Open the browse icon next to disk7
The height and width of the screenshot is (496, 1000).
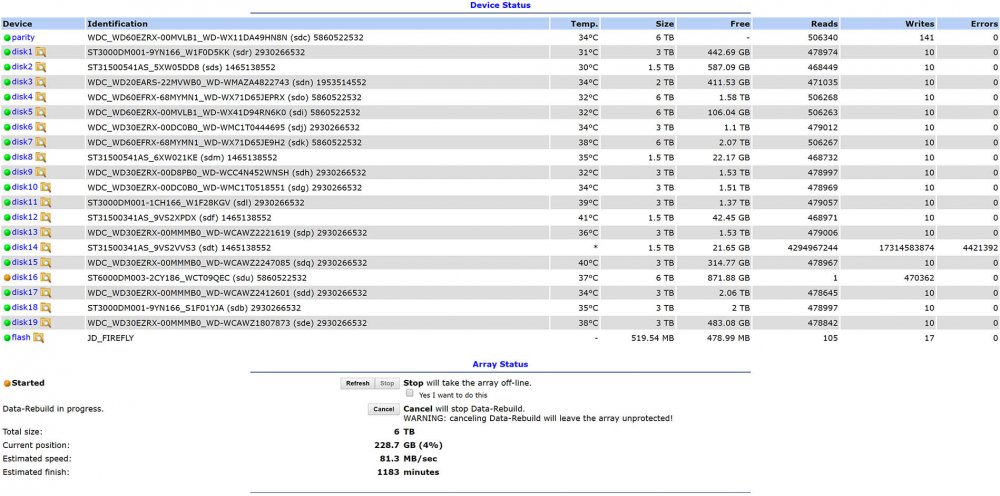coord(41,142)
